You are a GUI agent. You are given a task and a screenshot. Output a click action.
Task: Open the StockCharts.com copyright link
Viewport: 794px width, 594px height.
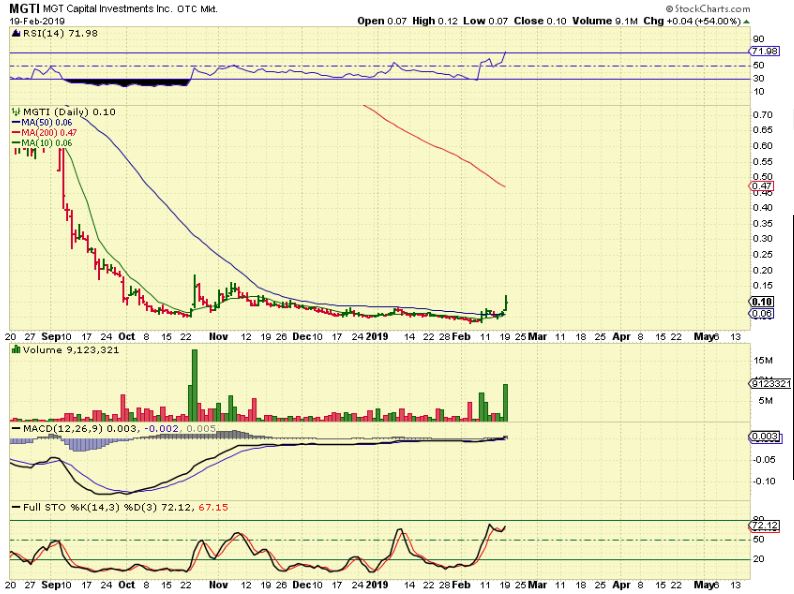click(x=707, y=9)
